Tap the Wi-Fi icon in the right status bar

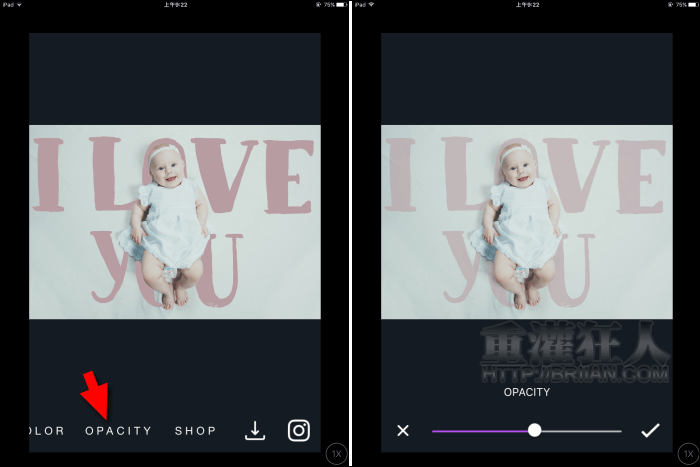tap(371, 5)
